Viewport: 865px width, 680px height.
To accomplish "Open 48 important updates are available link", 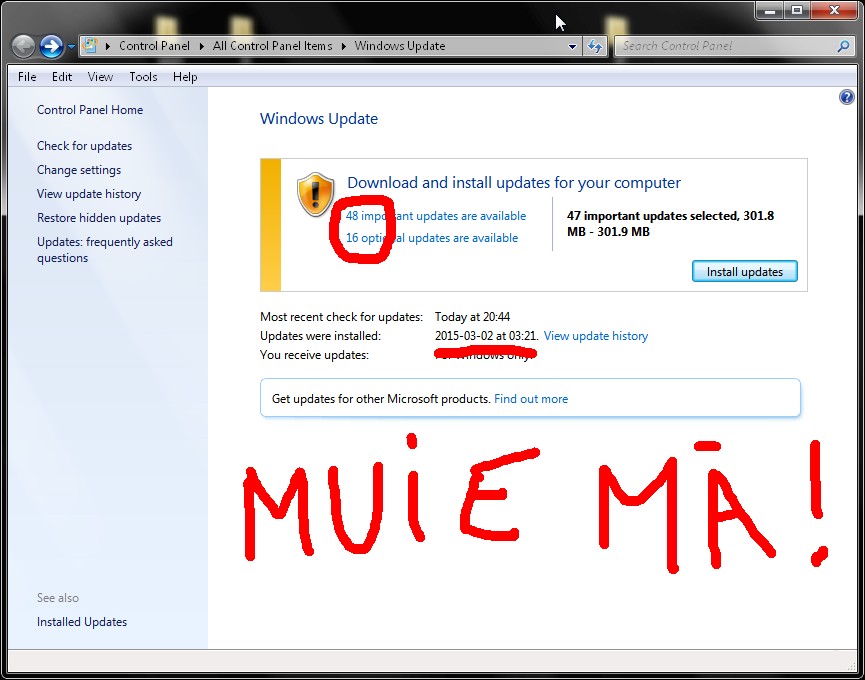I will [x=436, y=216].
